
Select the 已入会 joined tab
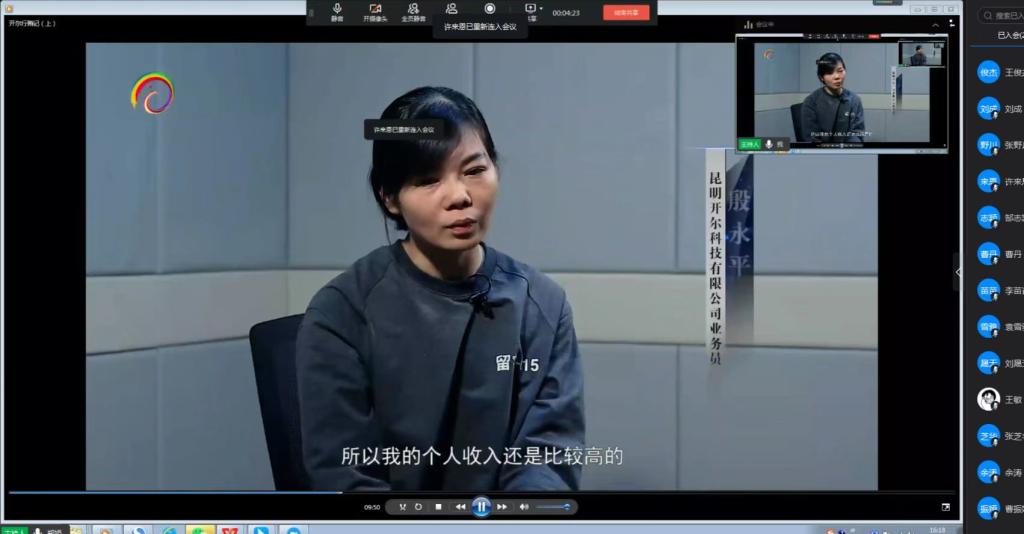click(x=1010, y=35)
